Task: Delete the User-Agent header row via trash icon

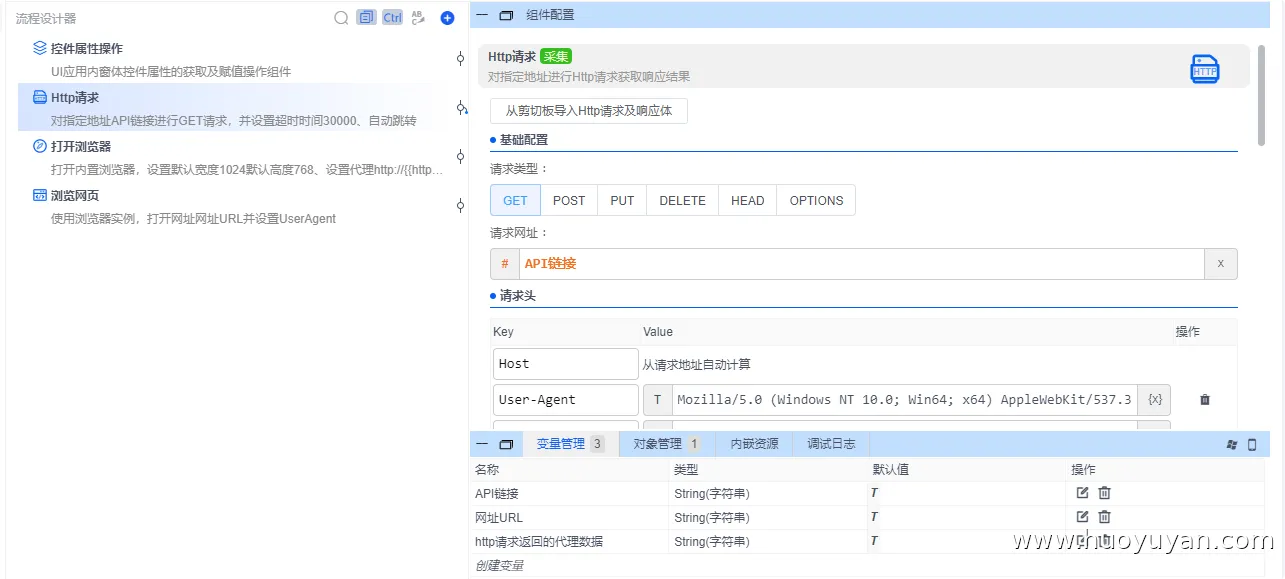Action: click(1204, 399)
